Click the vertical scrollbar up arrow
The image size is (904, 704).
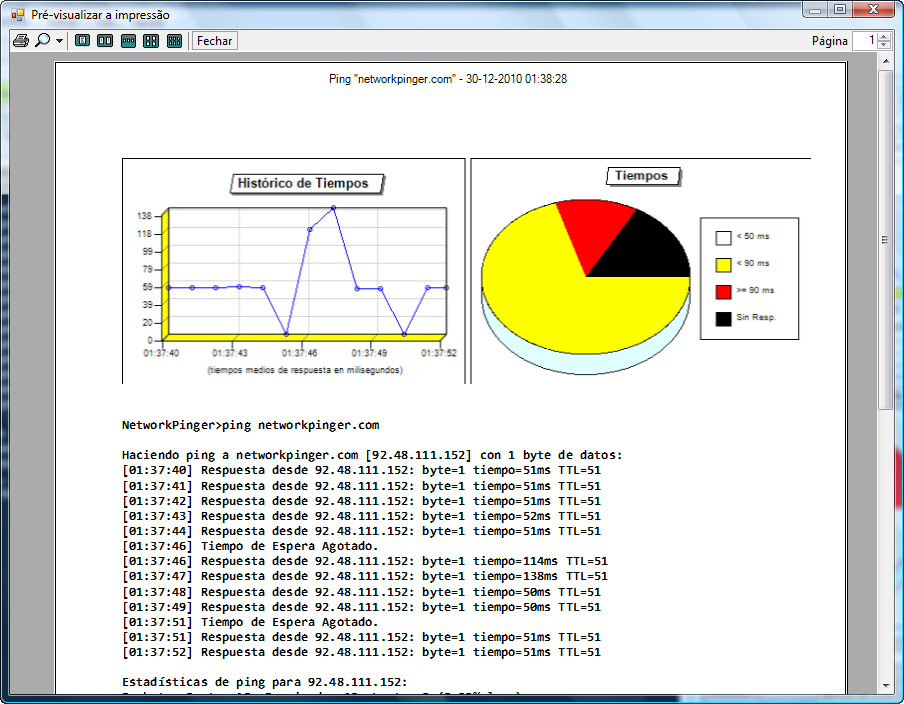886,61
